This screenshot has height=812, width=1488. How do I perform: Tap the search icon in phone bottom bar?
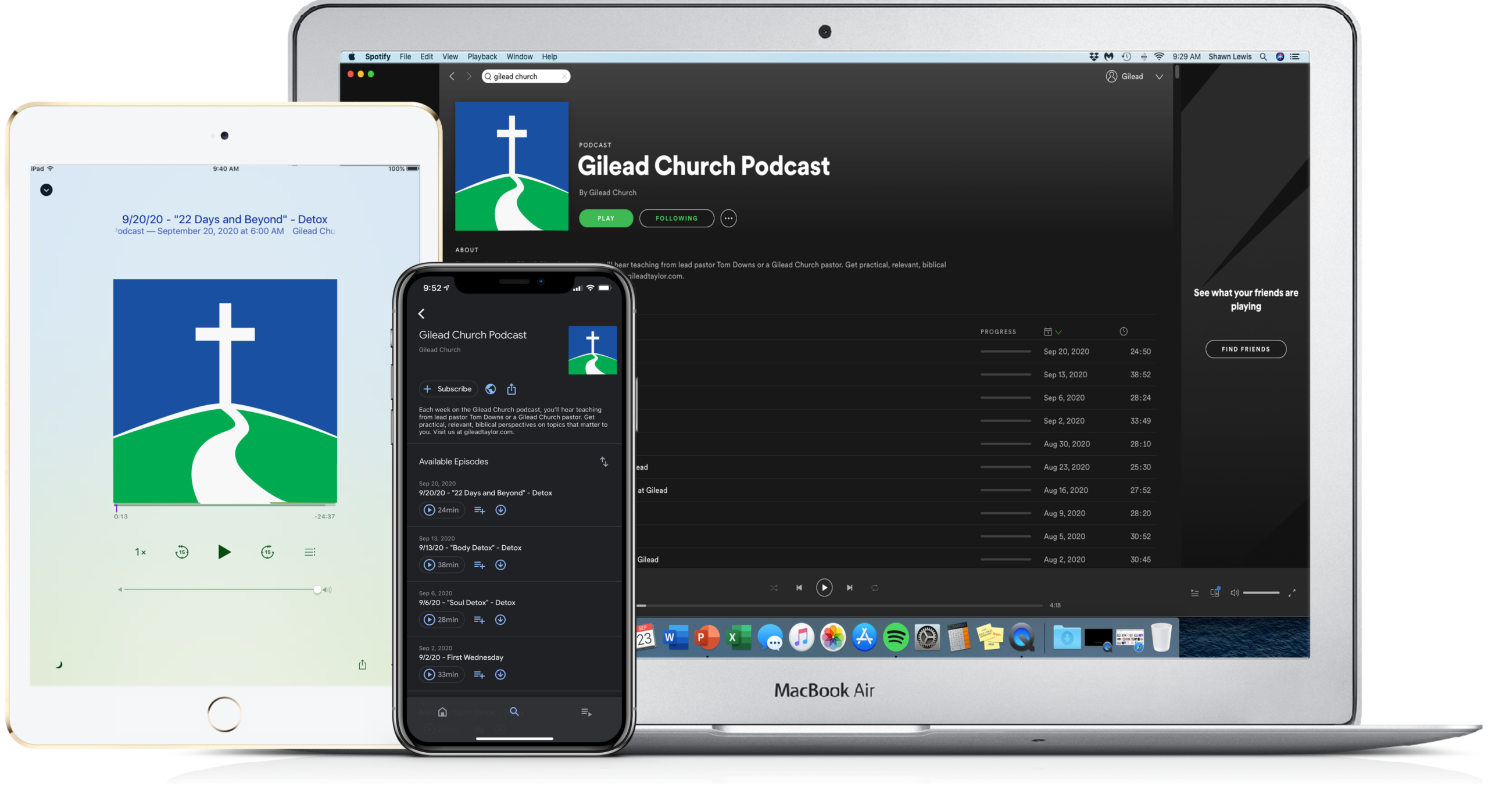click(514, 711)
